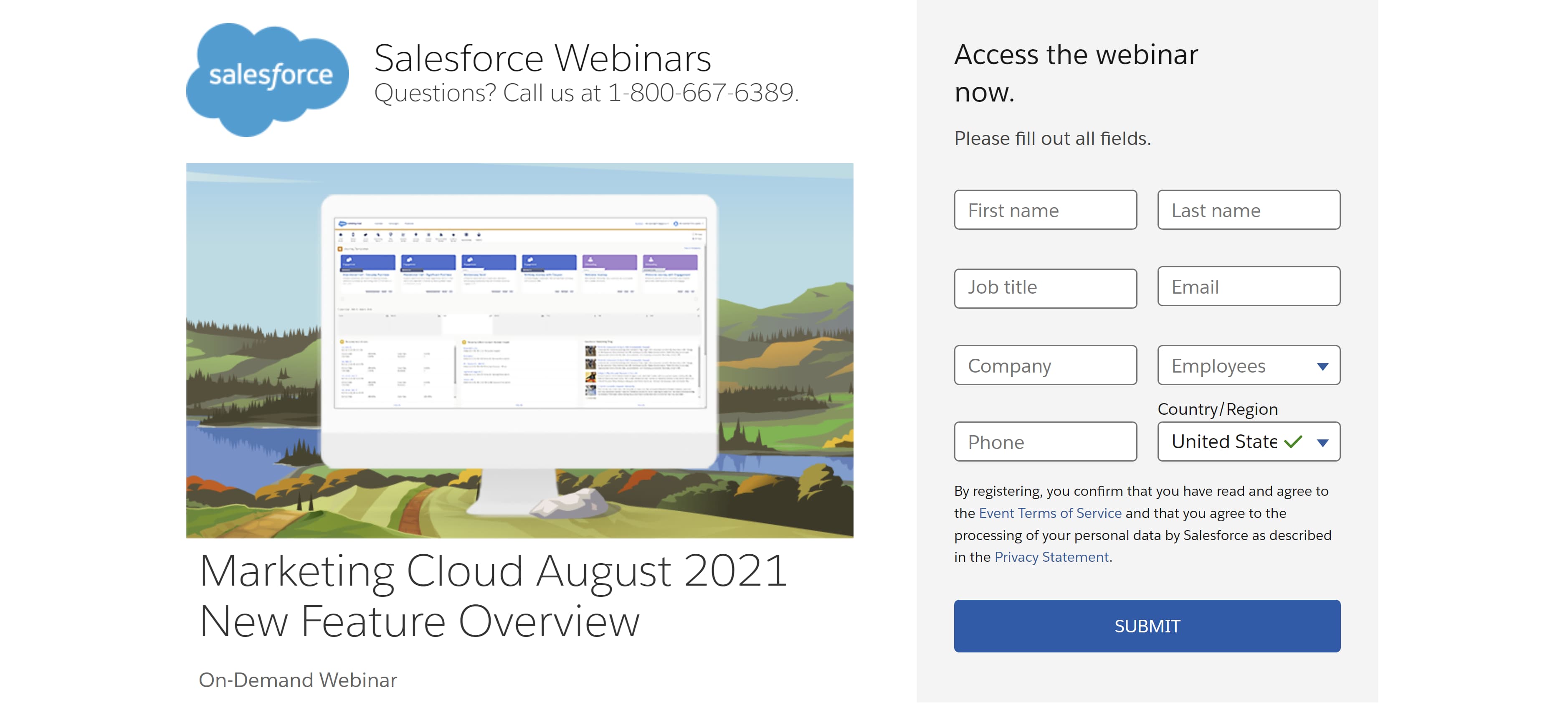Click the On-Demand Webinar label

click(298, 680)
